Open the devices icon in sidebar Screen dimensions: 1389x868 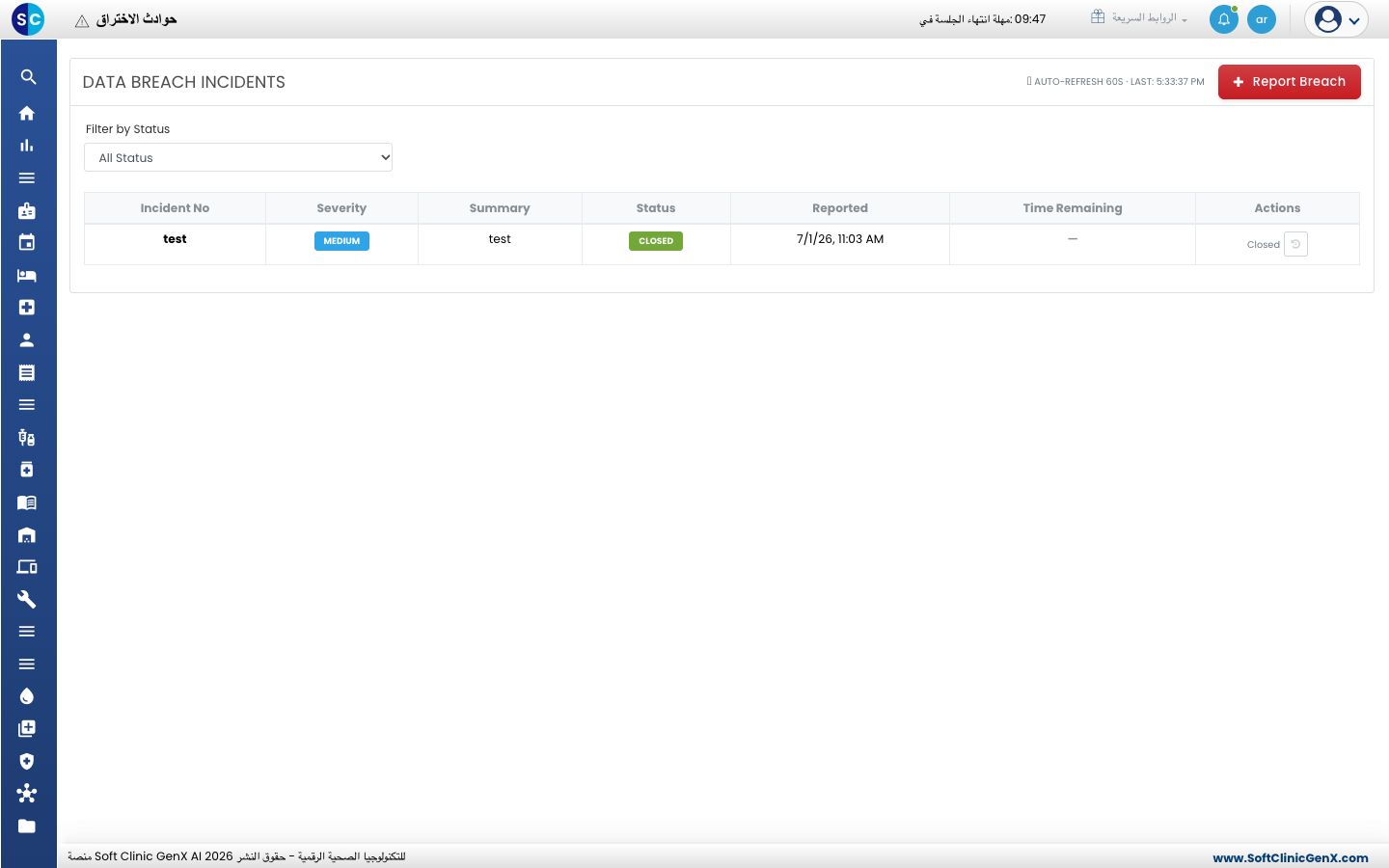pos(27,567)
